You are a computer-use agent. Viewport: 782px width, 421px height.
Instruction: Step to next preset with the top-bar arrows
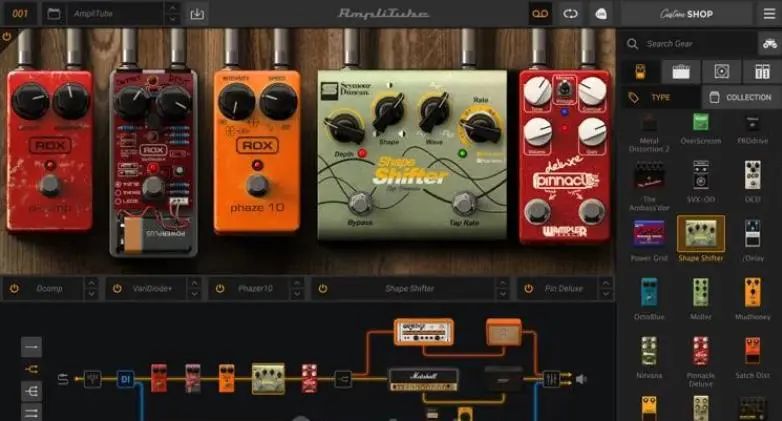click(173, 18)
